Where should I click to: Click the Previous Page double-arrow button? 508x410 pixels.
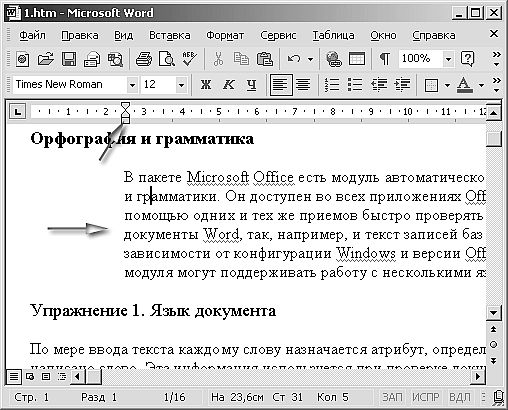pyautogui.click(x=494, y=329)
